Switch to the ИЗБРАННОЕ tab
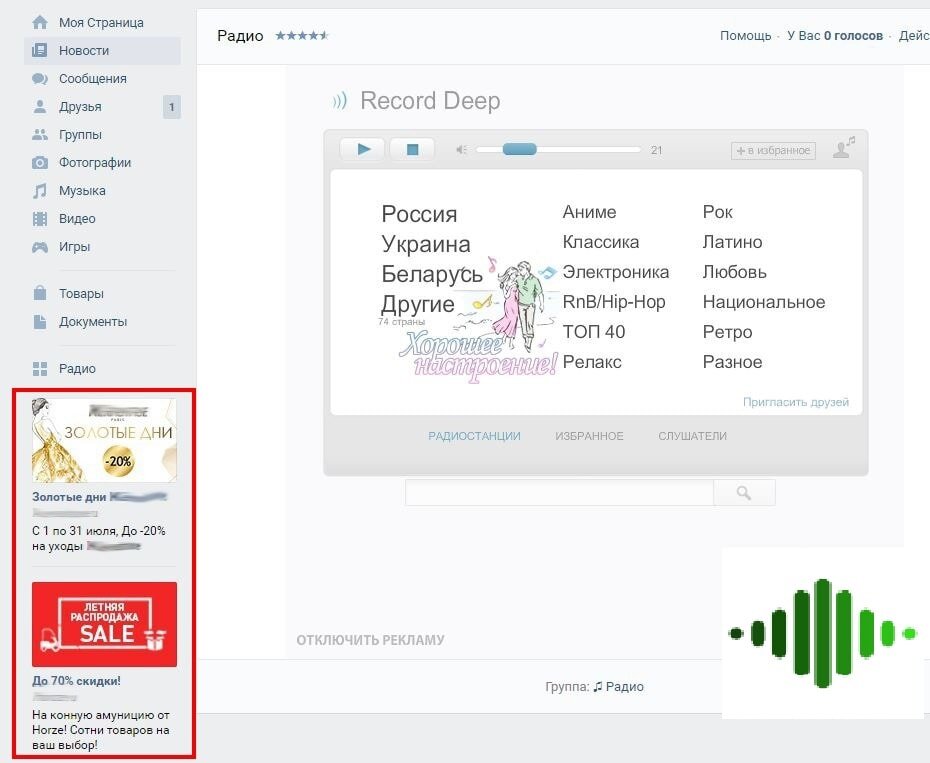Image resolution: width=930 pixels, height=763 pixels. [x=590, y=436]
